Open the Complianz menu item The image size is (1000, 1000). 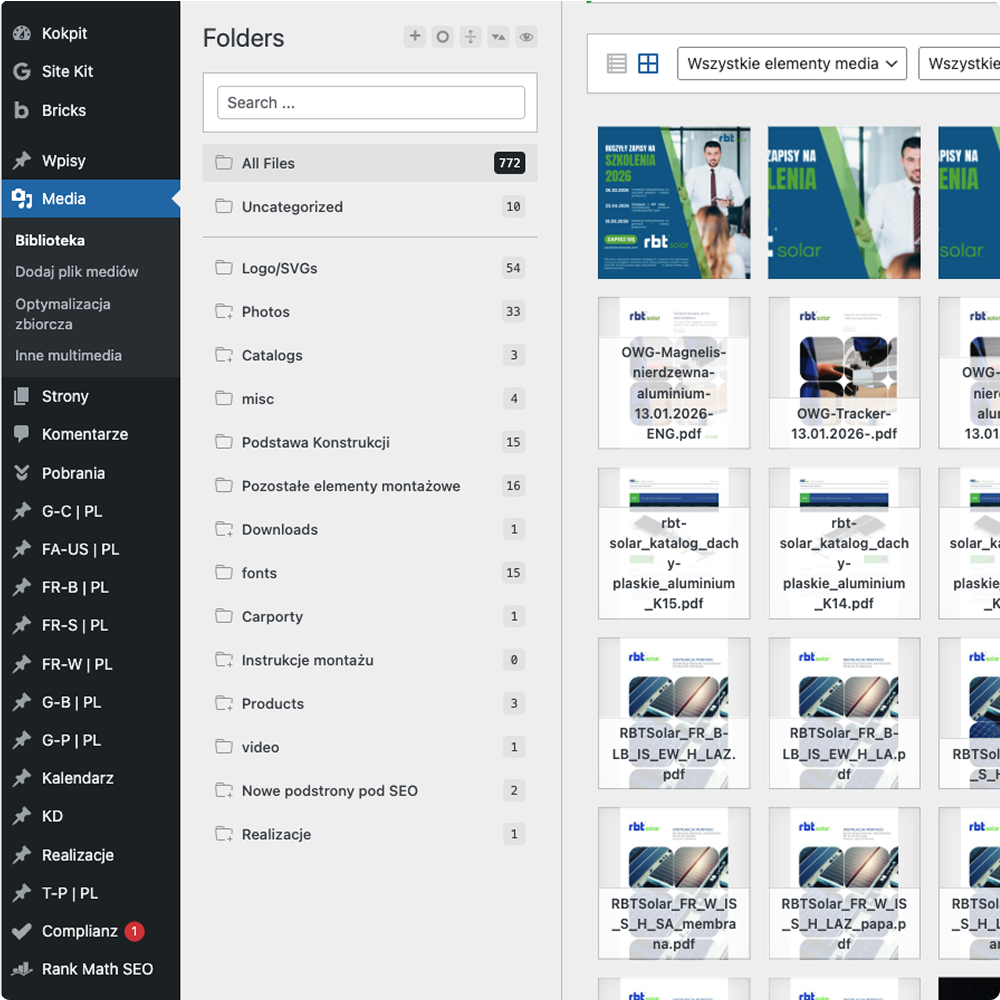point(80,931)
